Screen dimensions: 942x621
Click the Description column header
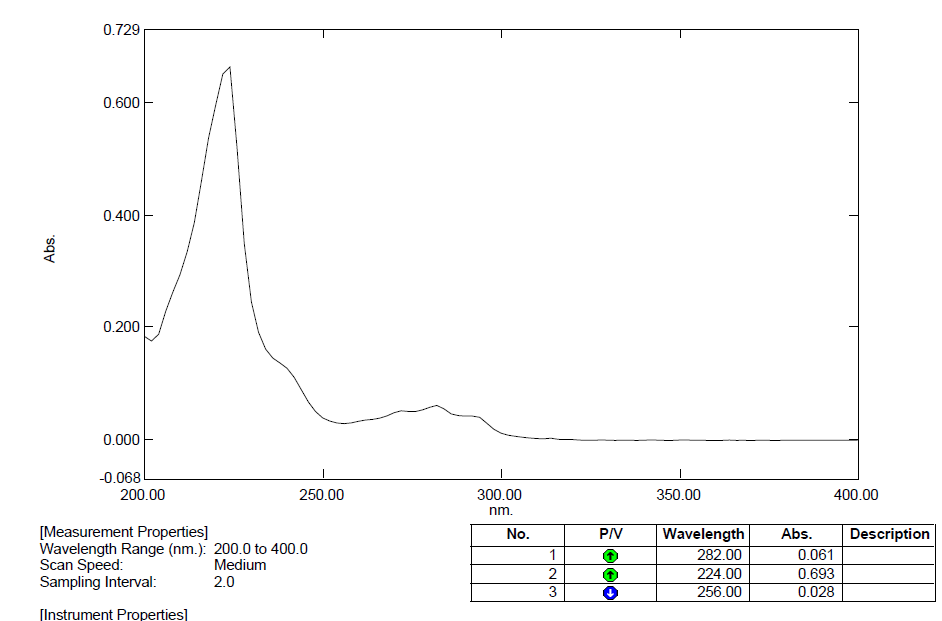coord(888,534)
